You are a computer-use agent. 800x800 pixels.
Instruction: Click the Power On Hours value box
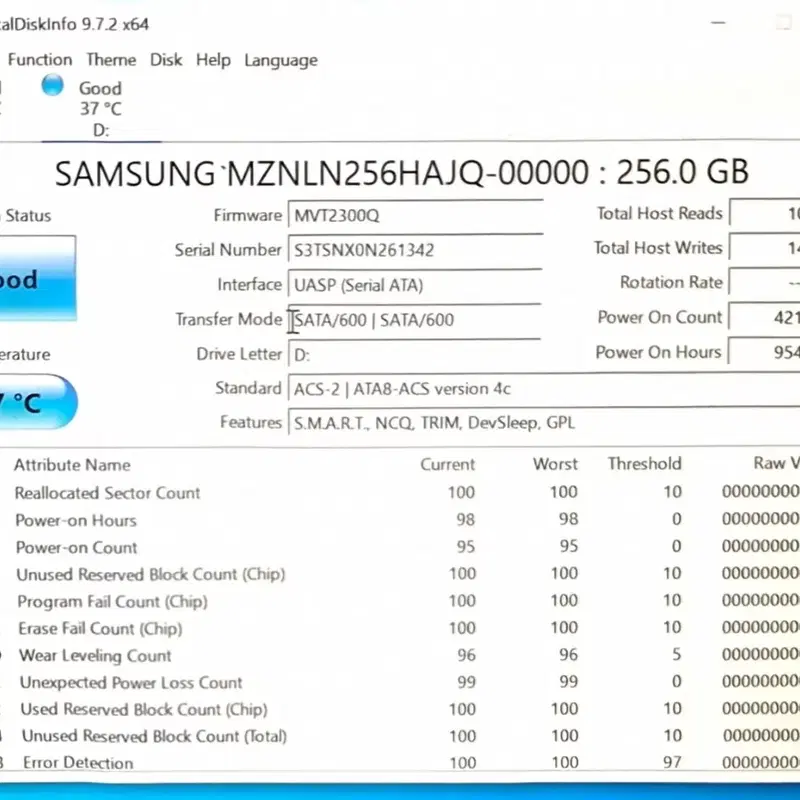[764, 352]
